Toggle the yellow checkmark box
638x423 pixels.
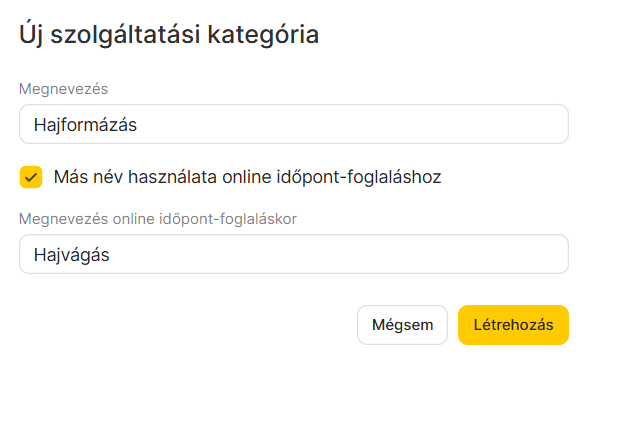pyautogui.click(x=31, y=177)
